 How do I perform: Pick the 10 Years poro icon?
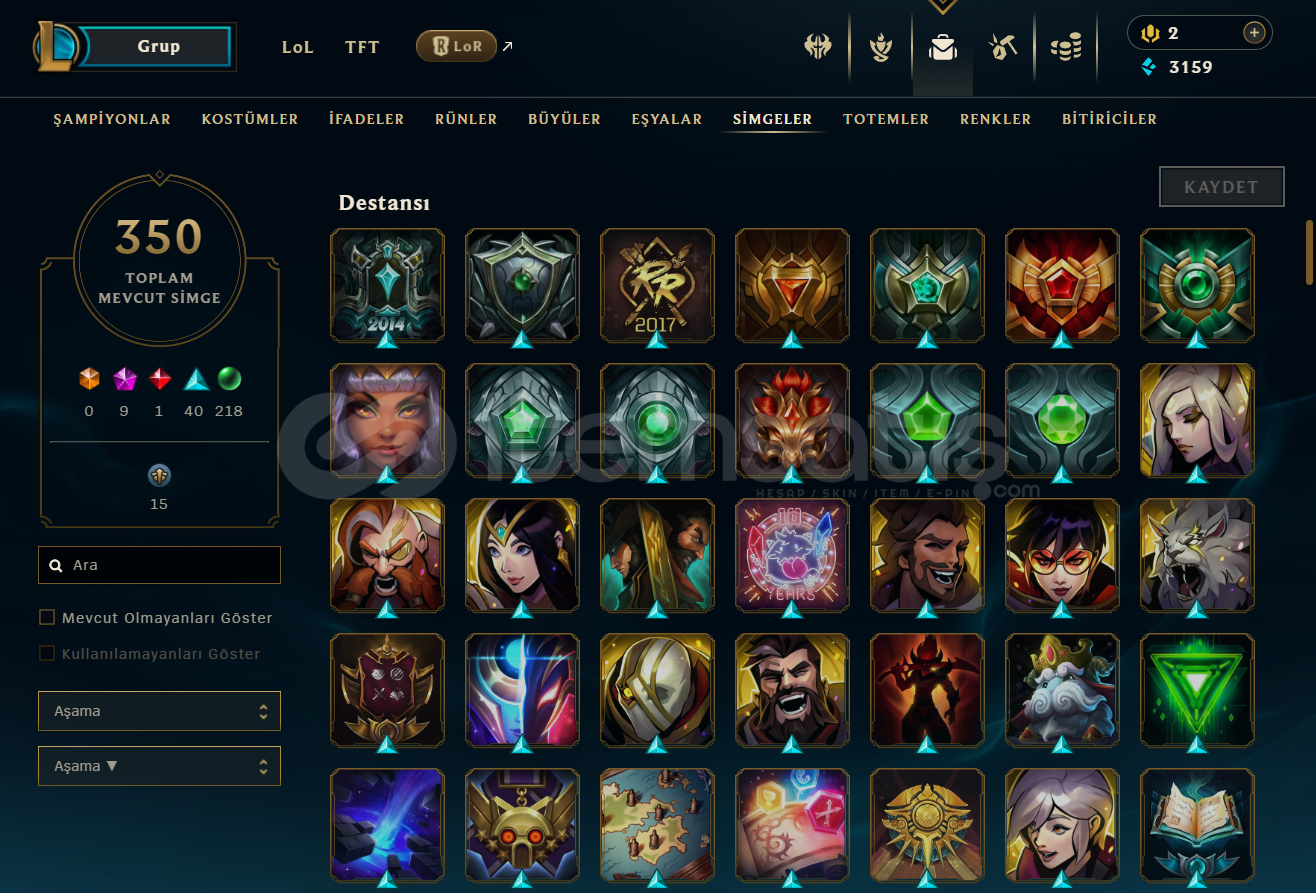792,555
